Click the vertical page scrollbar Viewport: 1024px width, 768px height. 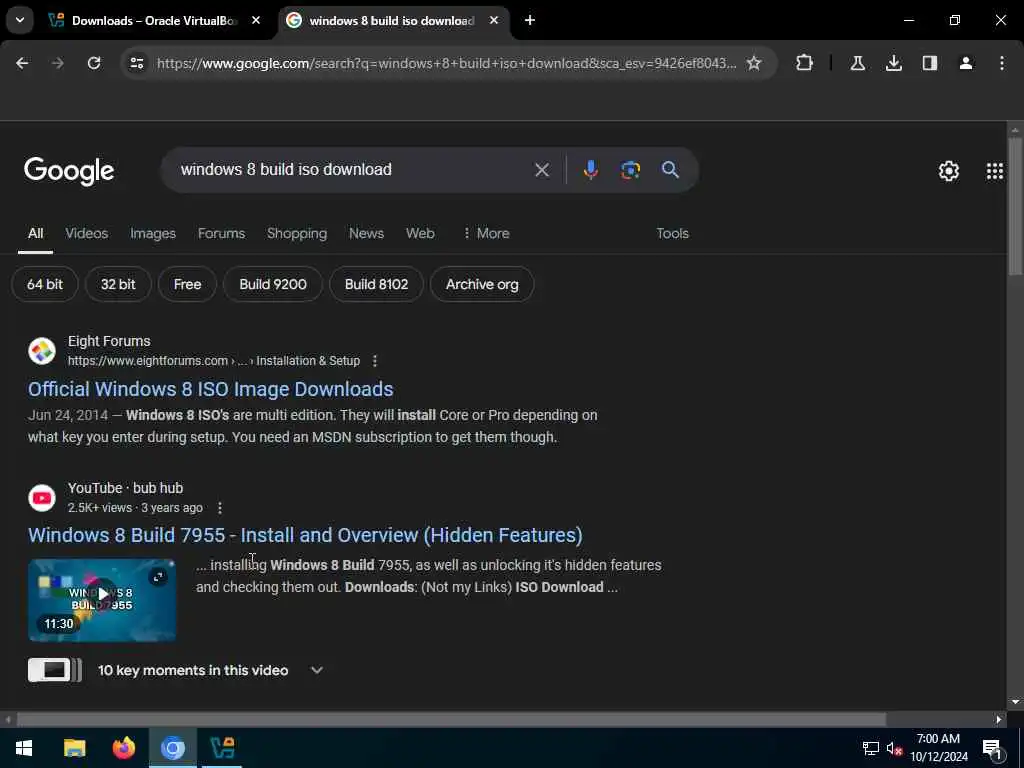(x=1015, y=206)
